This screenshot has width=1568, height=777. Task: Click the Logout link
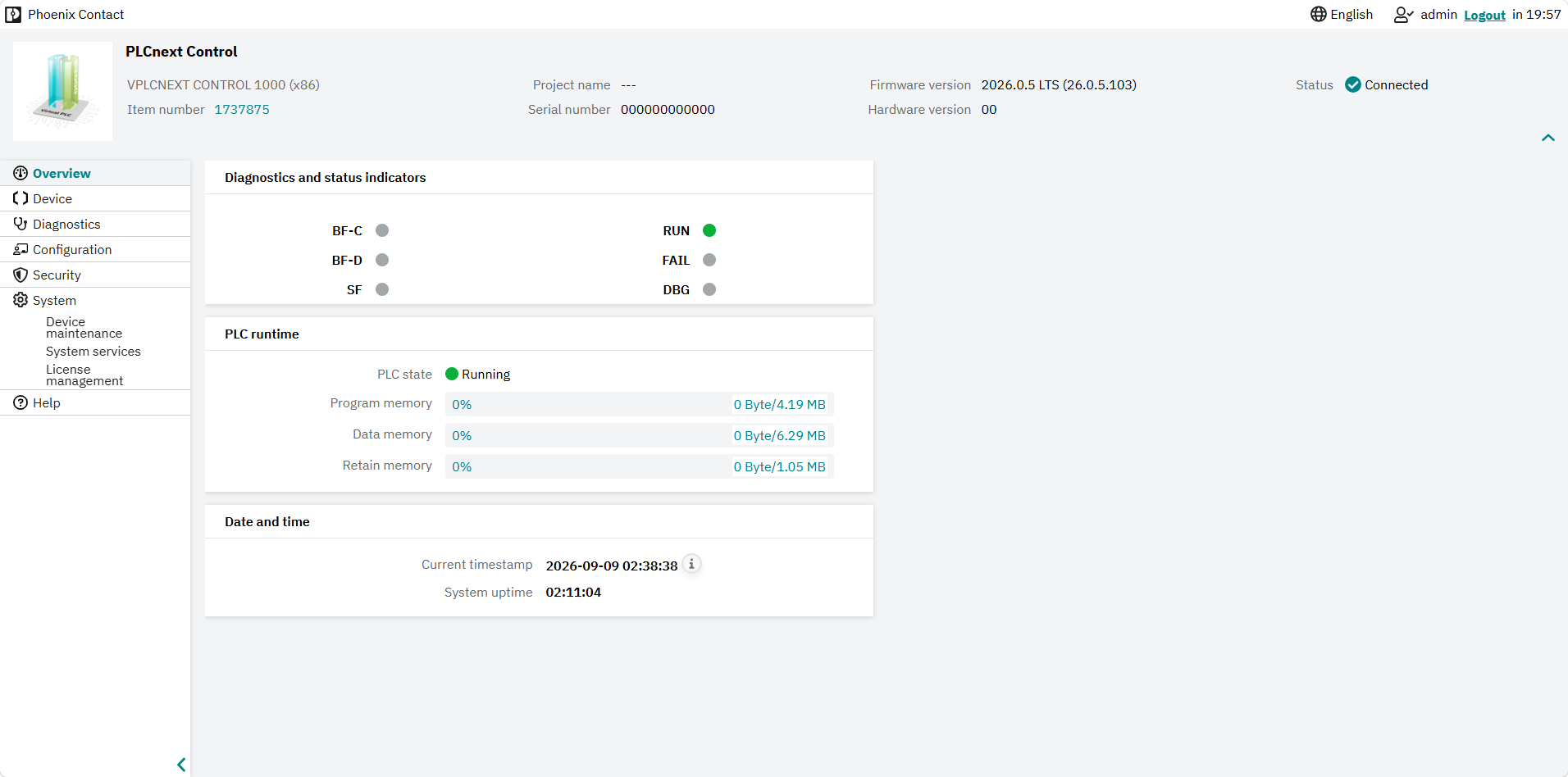(x=1484, y=15)
